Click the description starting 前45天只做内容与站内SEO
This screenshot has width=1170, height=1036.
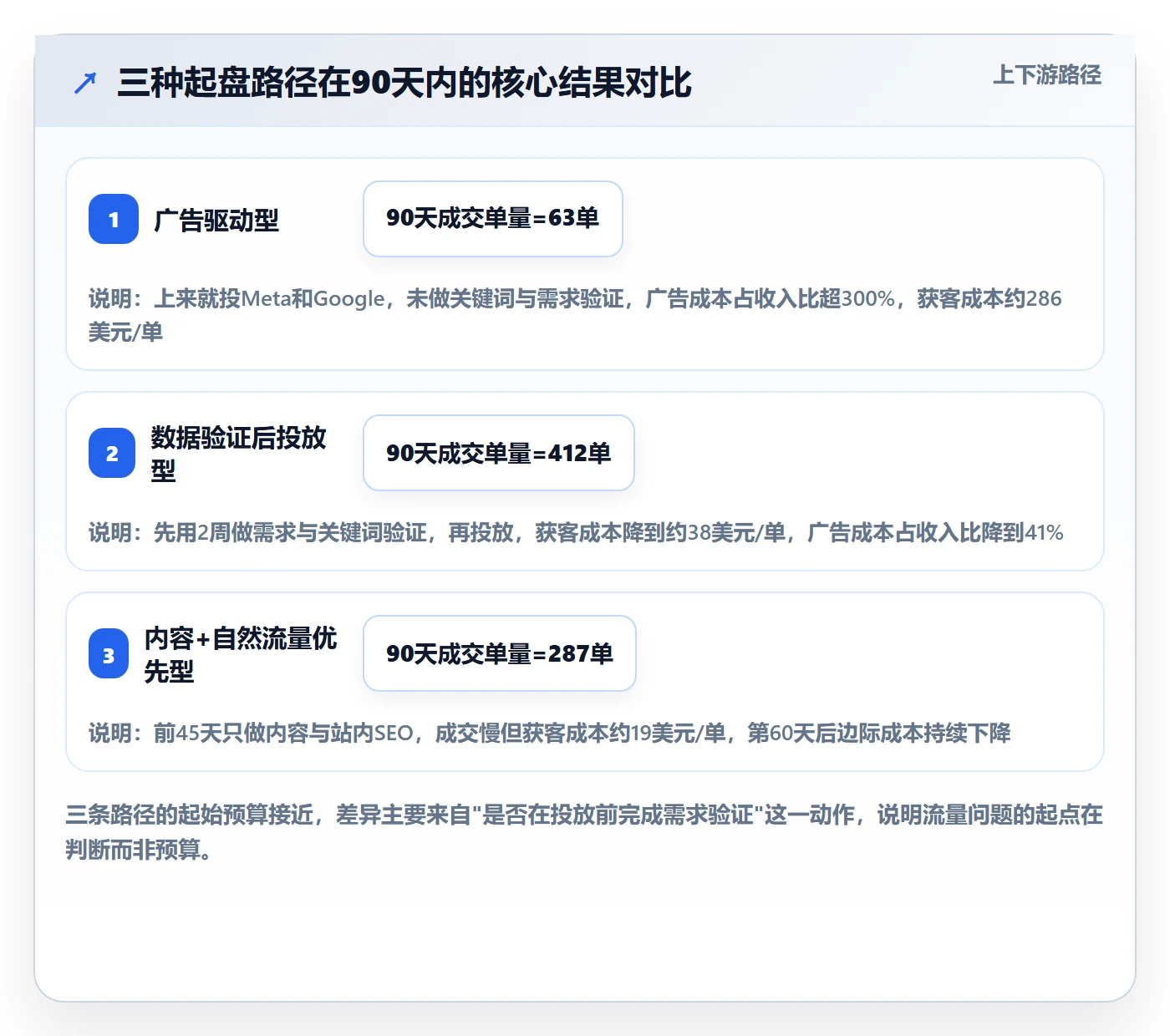tap(550, 733)
